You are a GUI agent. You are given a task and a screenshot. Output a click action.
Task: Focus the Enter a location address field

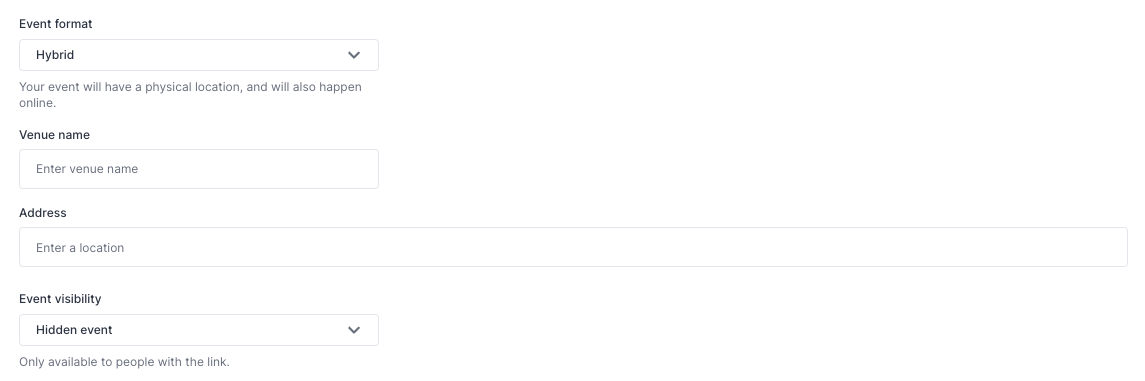pos(573,247)
